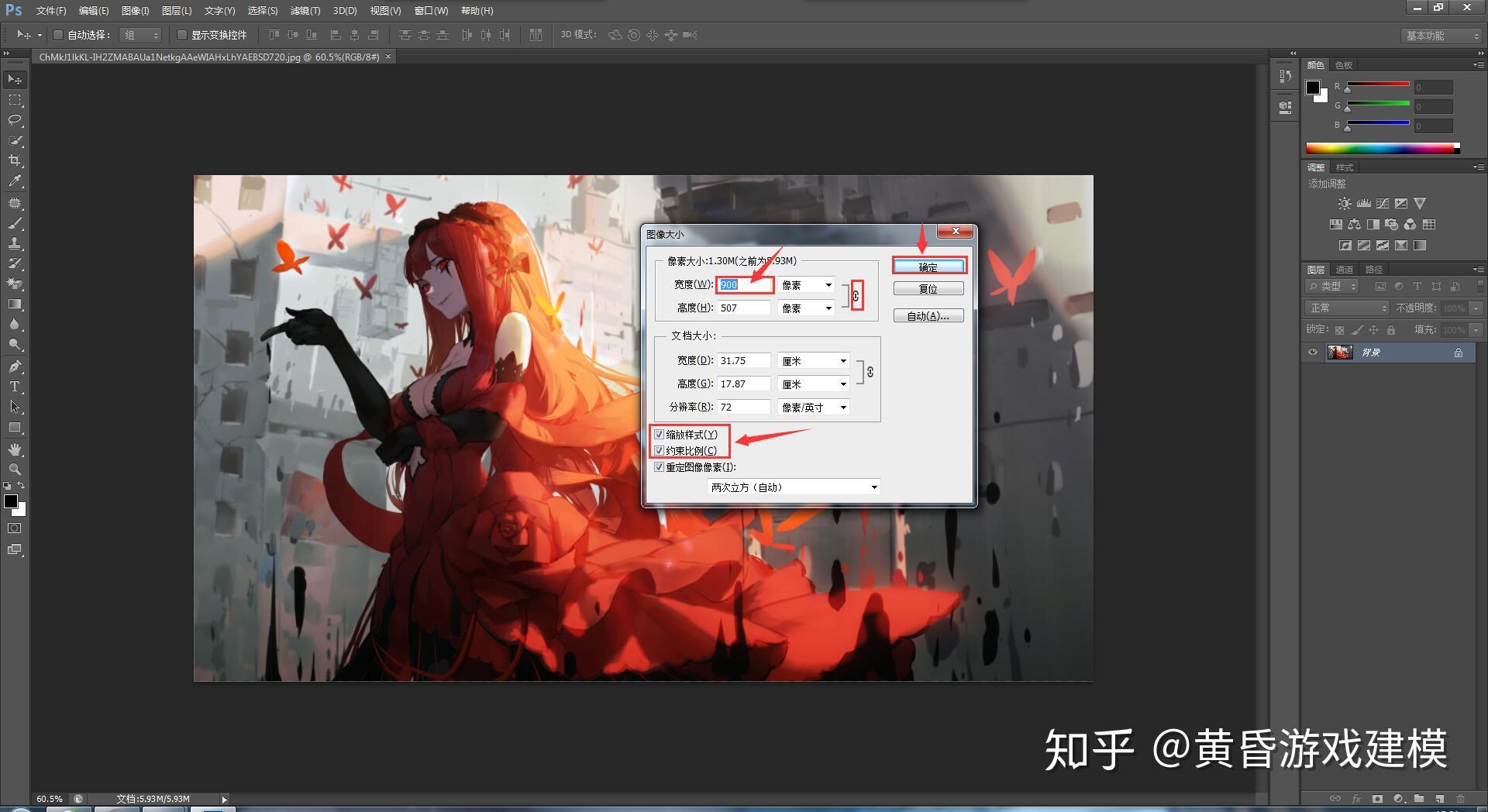Open the width units dropdown showing 像素
1488x812 pixels.
806,284
